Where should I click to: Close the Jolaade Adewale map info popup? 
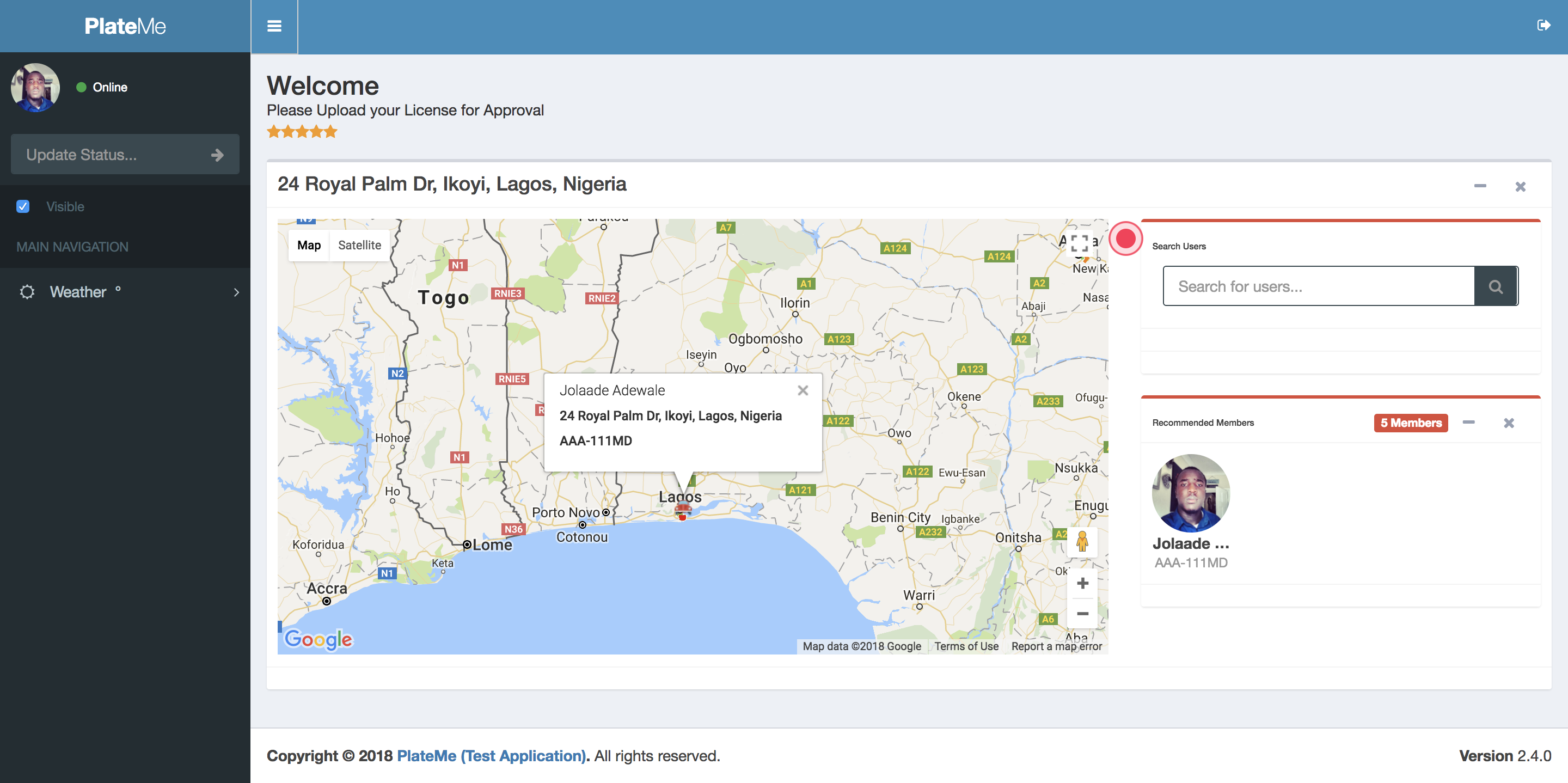803,390
